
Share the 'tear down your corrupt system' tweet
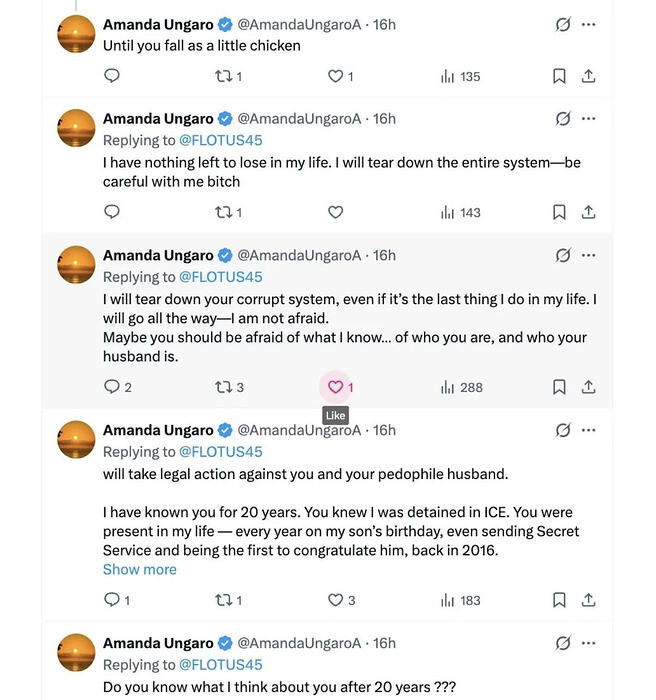[x=589, y=387]
